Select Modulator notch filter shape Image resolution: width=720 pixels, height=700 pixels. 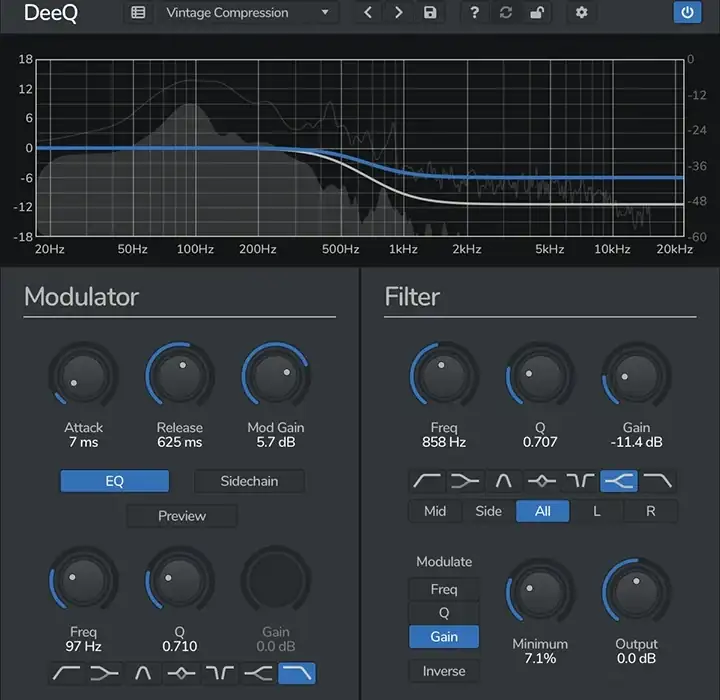(219, 673)
